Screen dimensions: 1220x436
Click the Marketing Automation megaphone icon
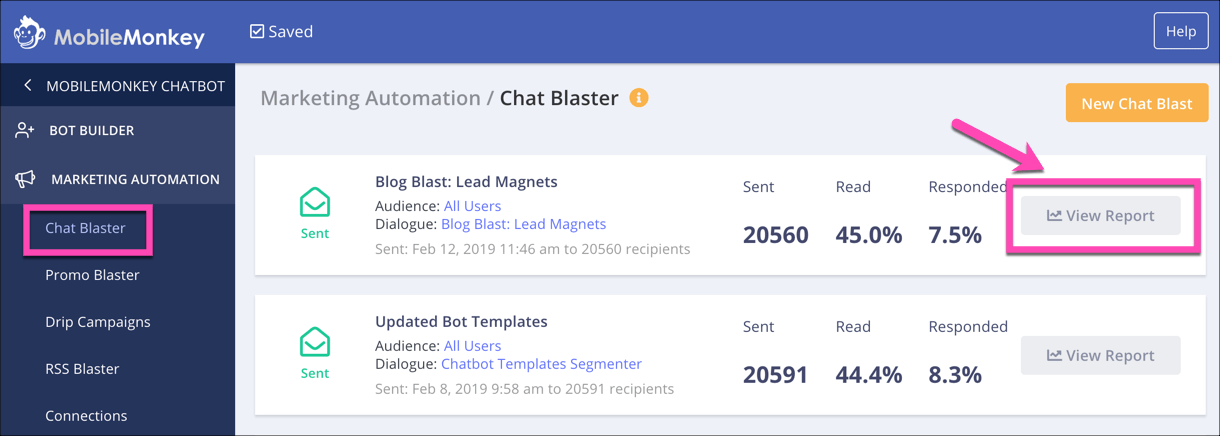(25, 179)
